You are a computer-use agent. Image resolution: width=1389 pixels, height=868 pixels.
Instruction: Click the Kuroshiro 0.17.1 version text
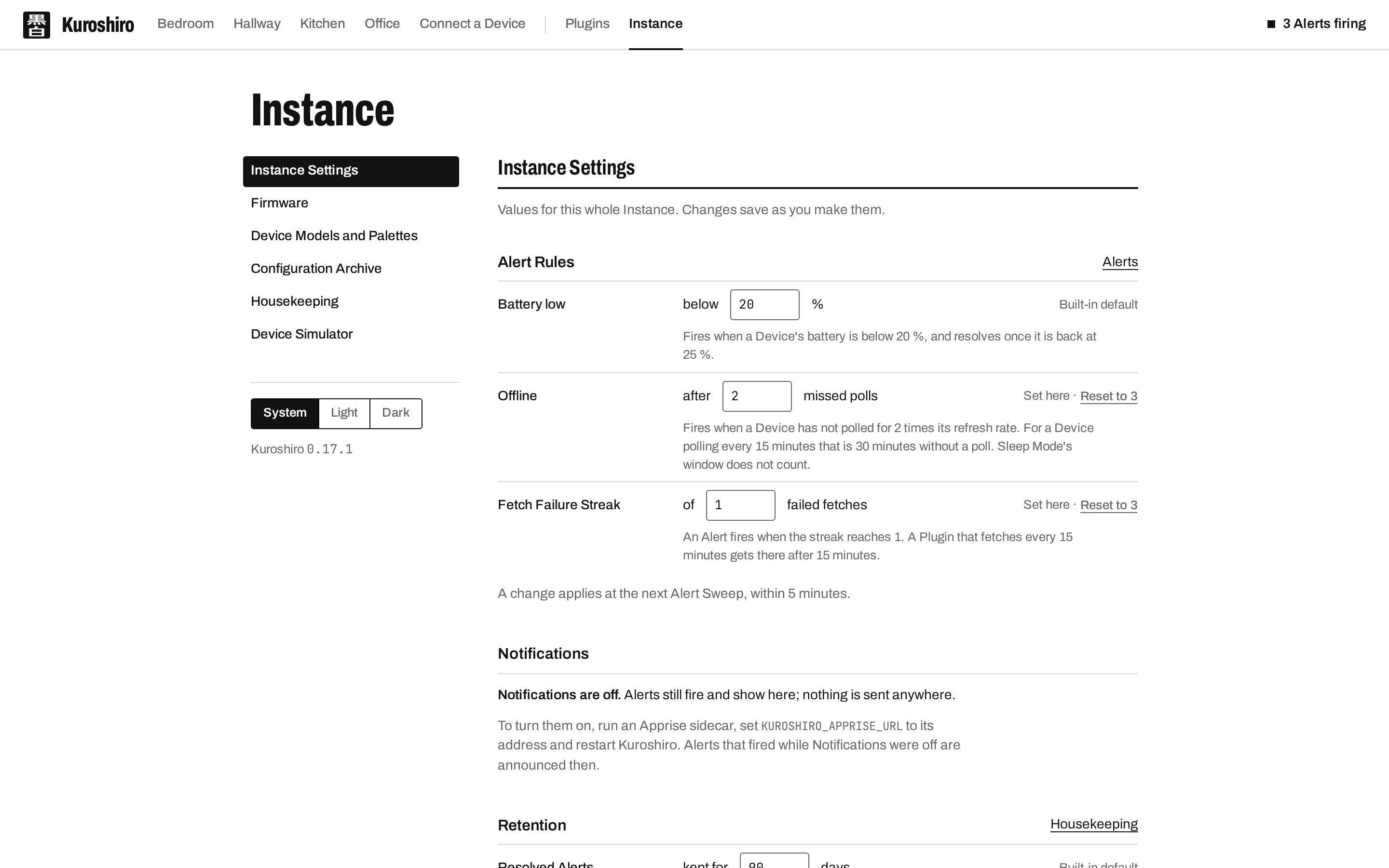301,449
